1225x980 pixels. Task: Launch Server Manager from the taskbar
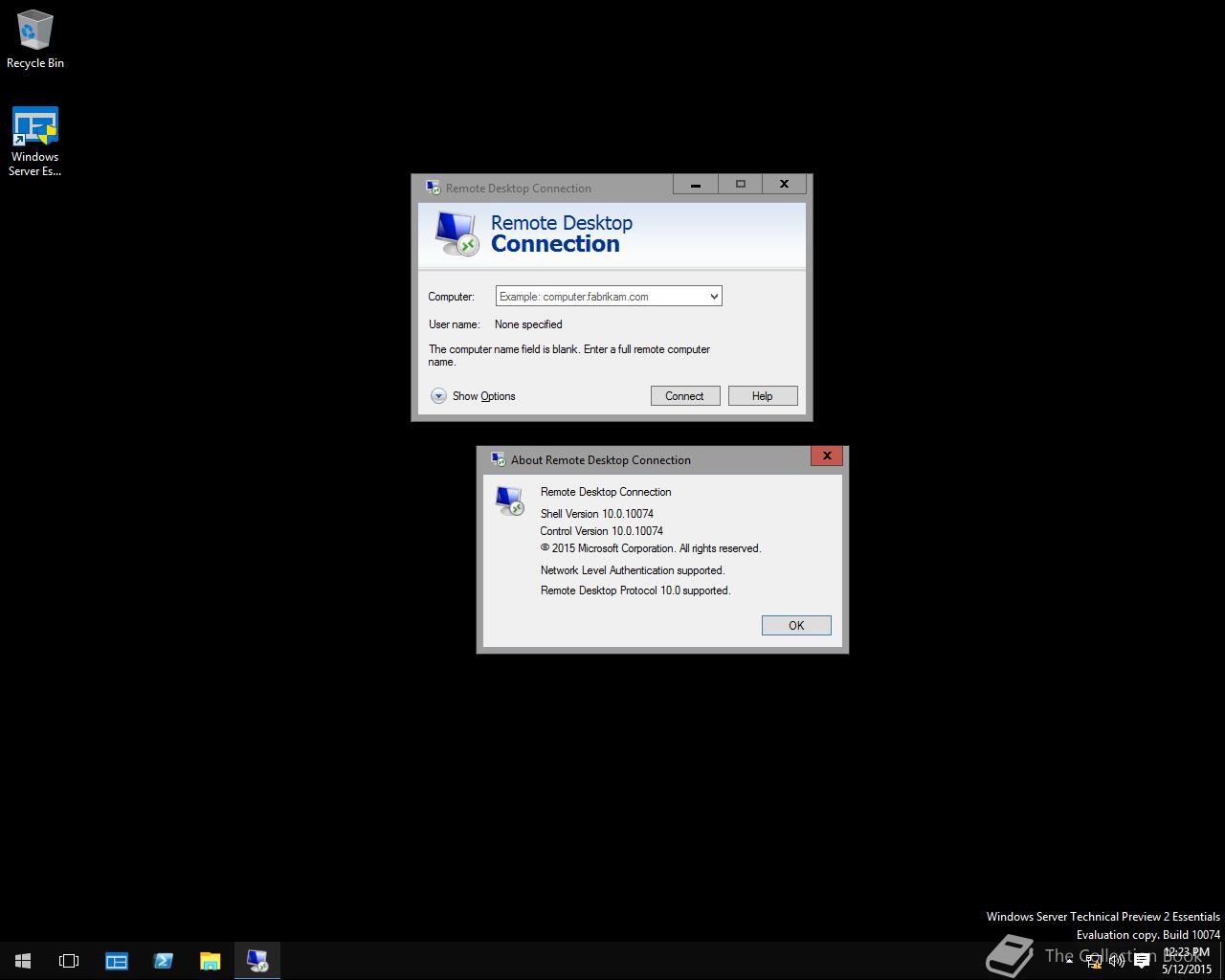117,961
